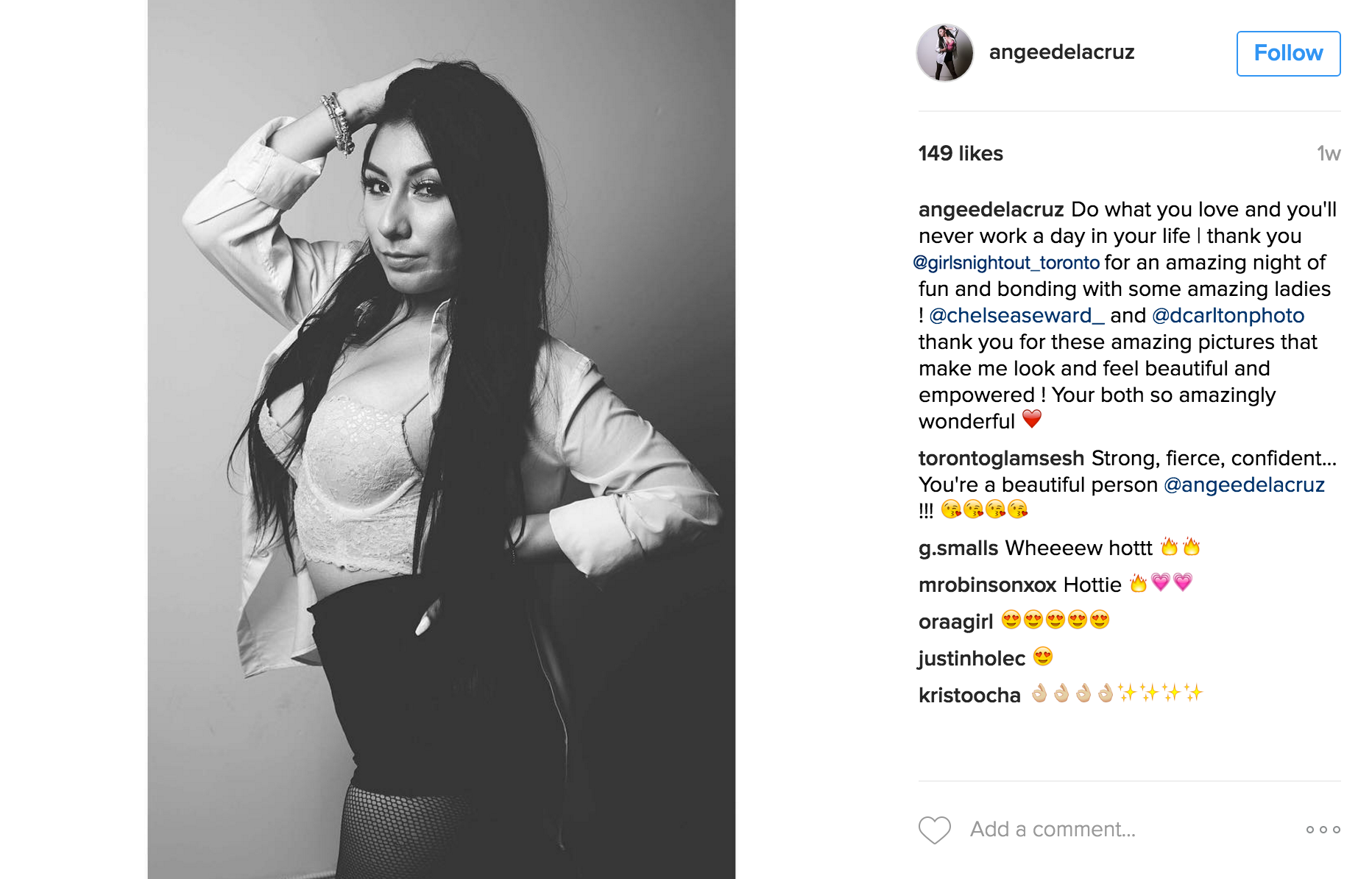Open angeedelacruz profile picture avatar
The height and width of the screenshot is (879, 1372).
click(945, 52)
